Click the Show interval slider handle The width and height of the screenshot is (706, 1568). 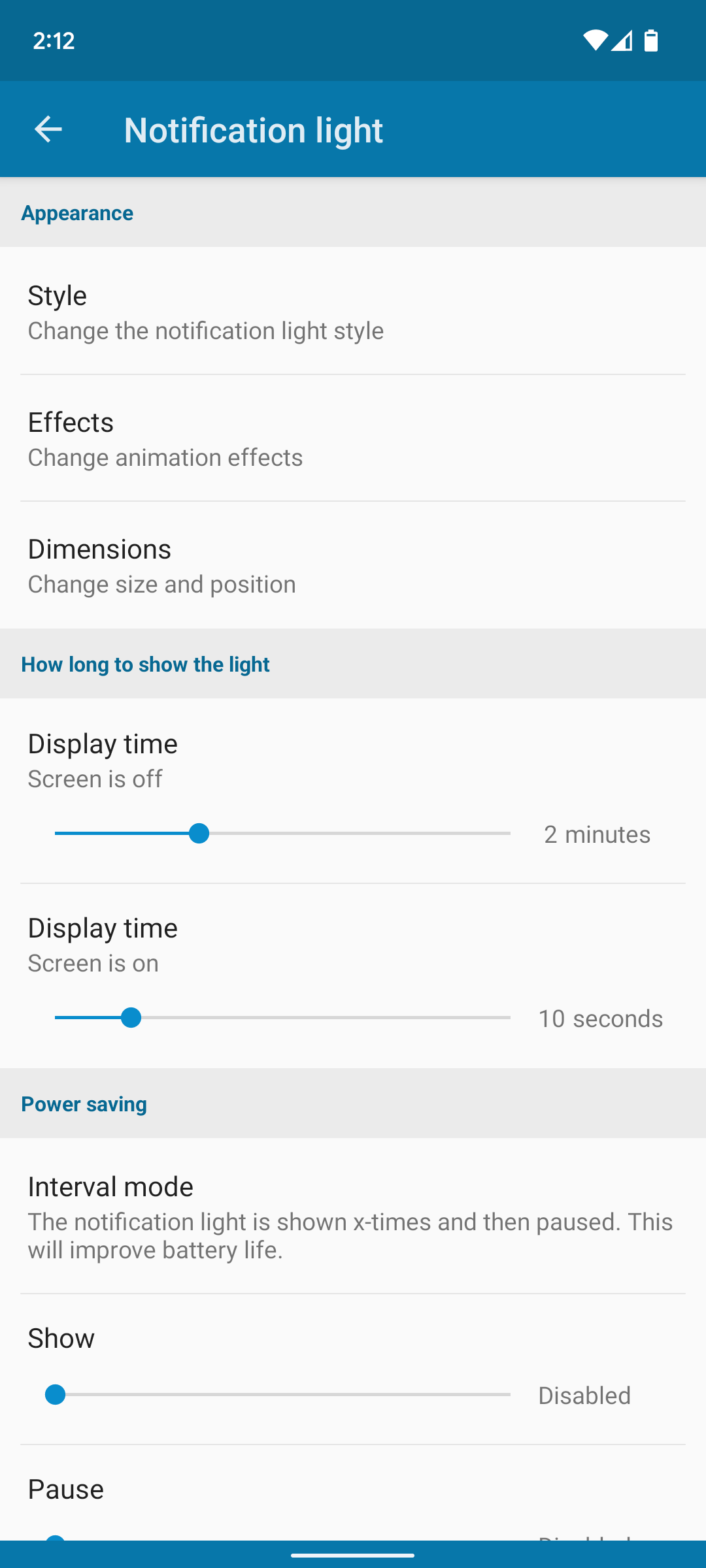pos(56,1395)
